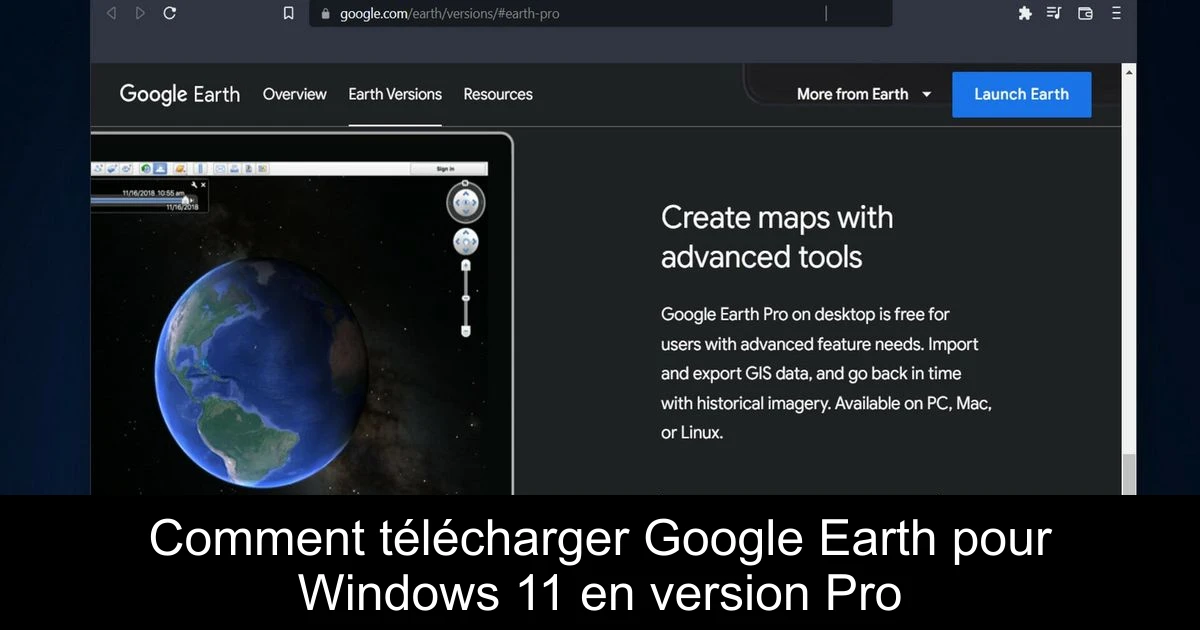
Task: Click the browser back navigation arrow
Action: click(111, 13)
